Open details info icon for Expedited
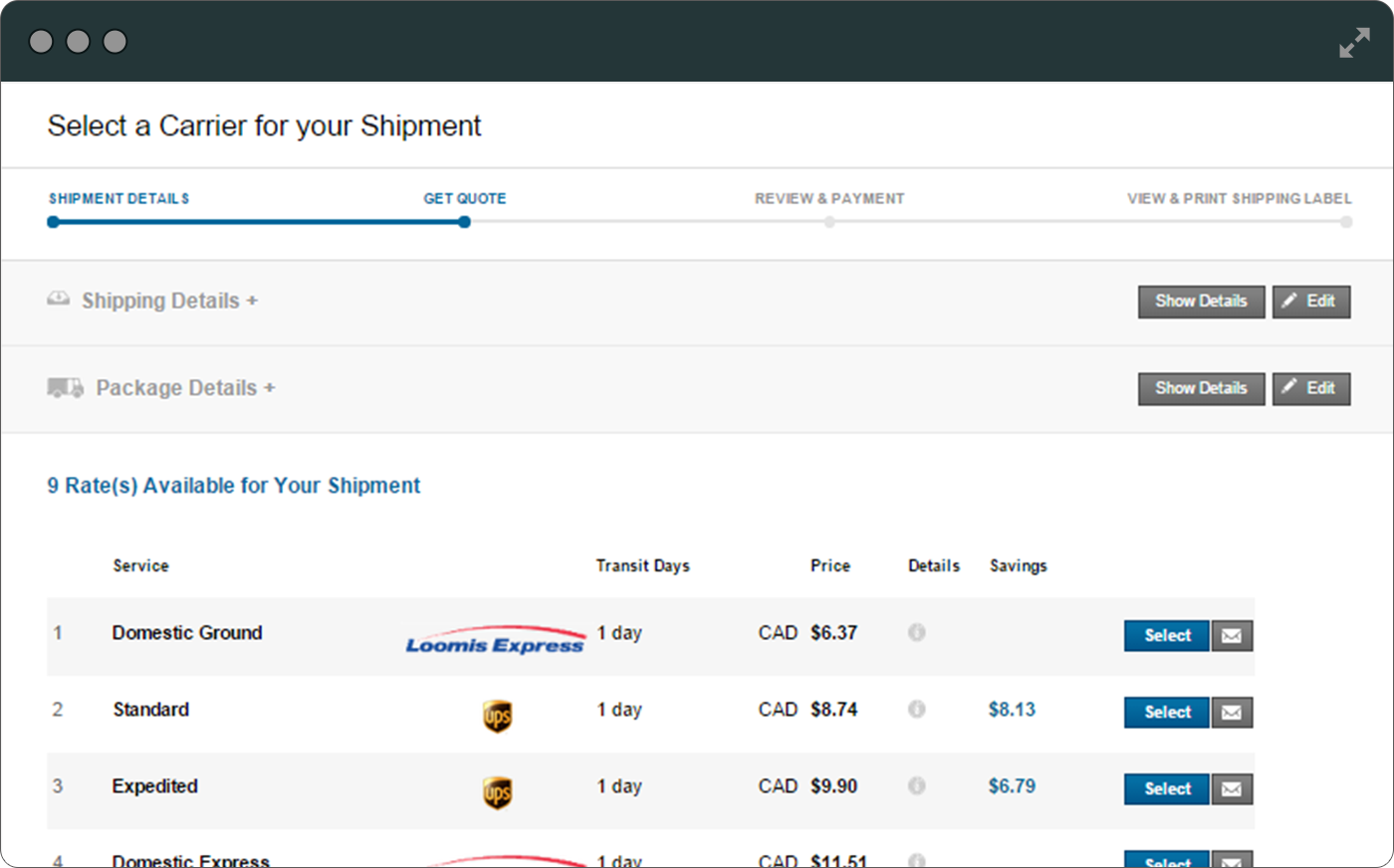The height and width of the screenshot is (868, 1394). click(917, 785)
